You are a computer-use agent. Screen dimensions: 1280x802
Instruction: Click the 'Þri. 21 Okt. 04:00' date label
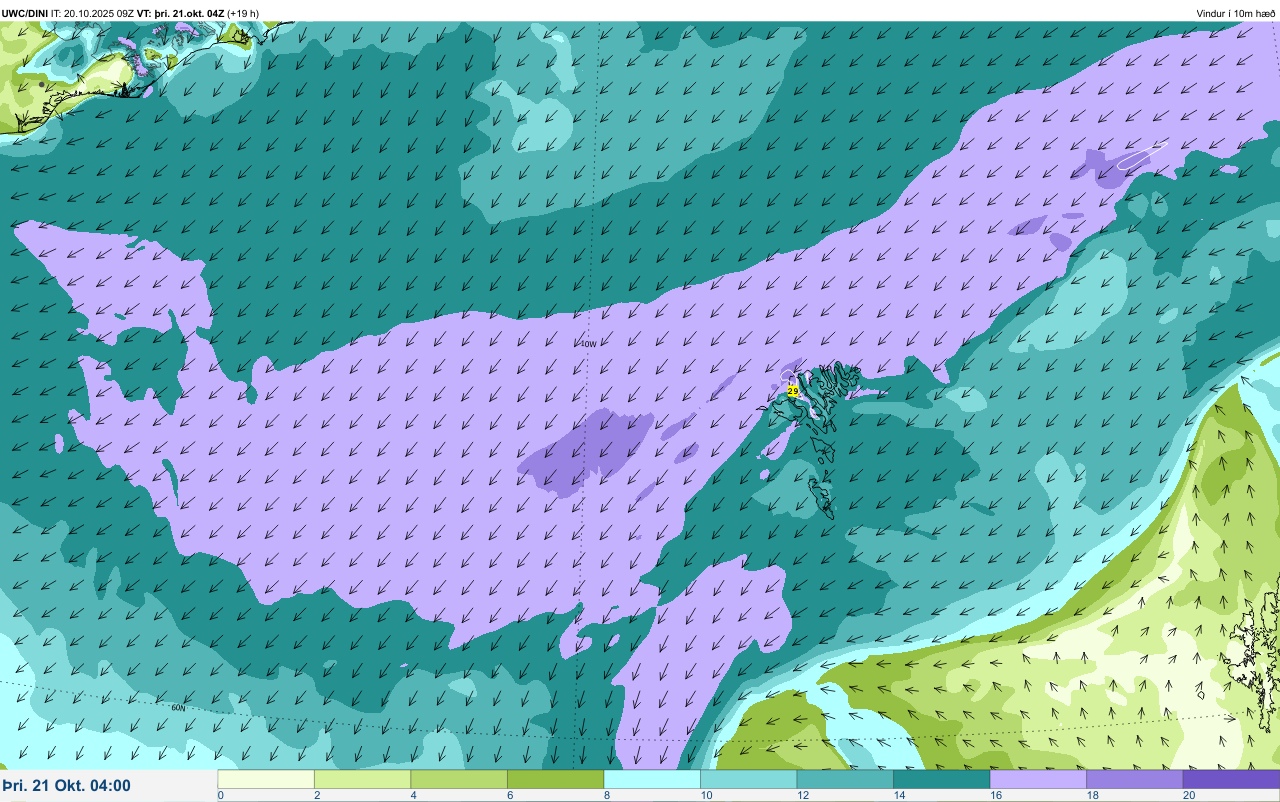pos(66,785)
